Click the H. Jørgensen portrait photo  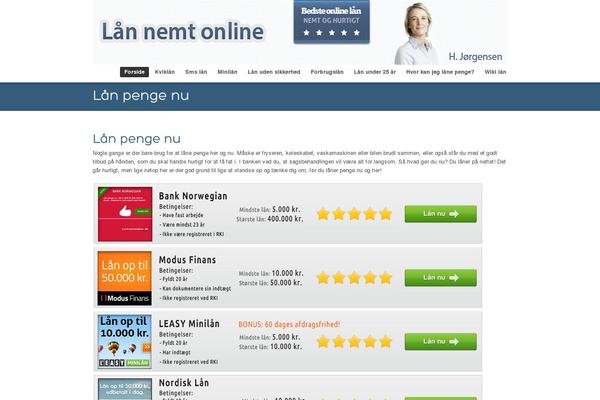pos(417,33)
